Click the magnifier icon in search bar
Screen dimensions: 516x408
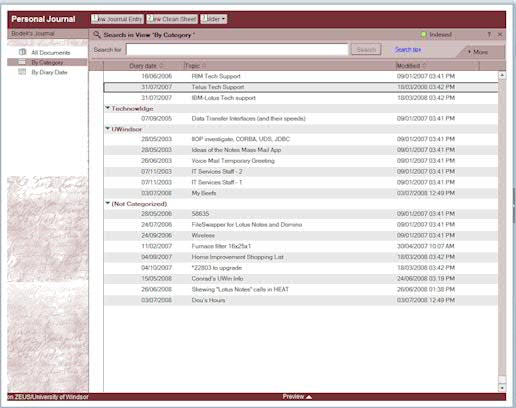[x=97, y=34]
